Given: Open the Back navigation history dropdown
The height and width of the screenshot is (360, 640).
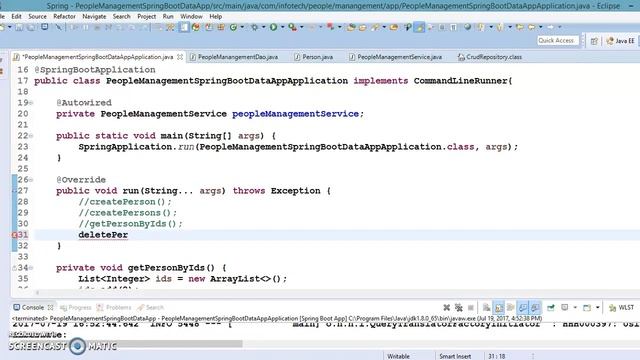Looking at the screenshot, I should (540, 27).
